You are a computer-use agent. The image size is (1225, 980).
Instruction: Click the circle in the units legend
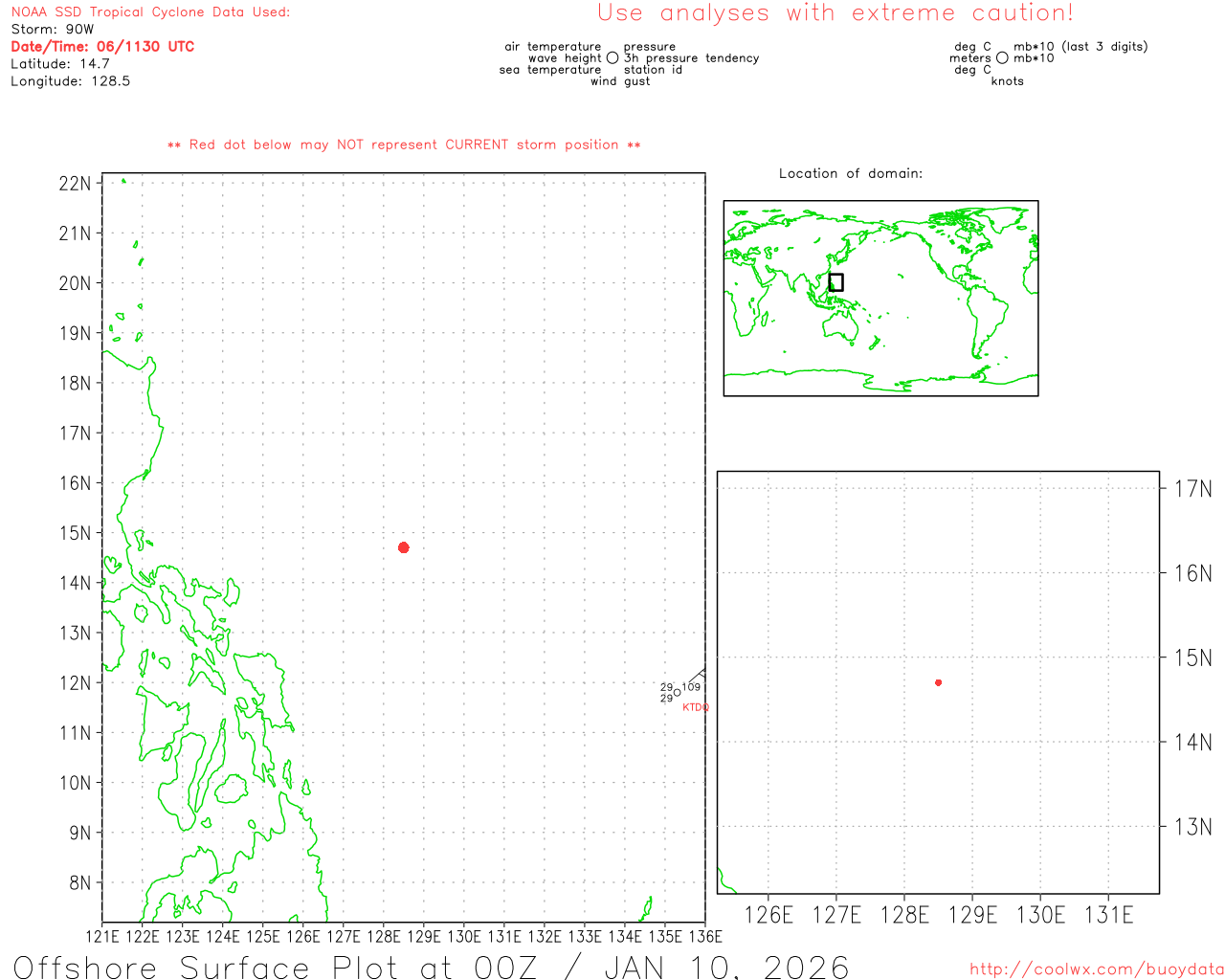(1002, 58)
